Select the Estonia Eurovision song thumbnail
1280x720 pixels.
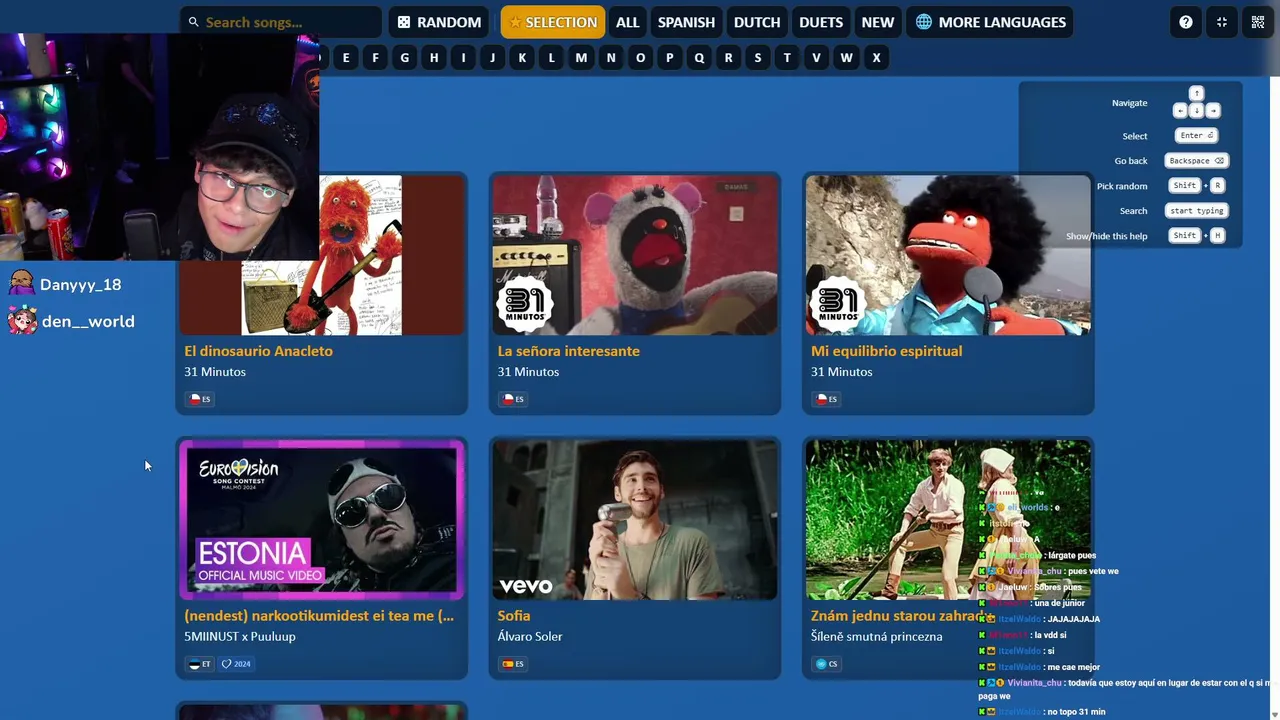coord(321,520)
